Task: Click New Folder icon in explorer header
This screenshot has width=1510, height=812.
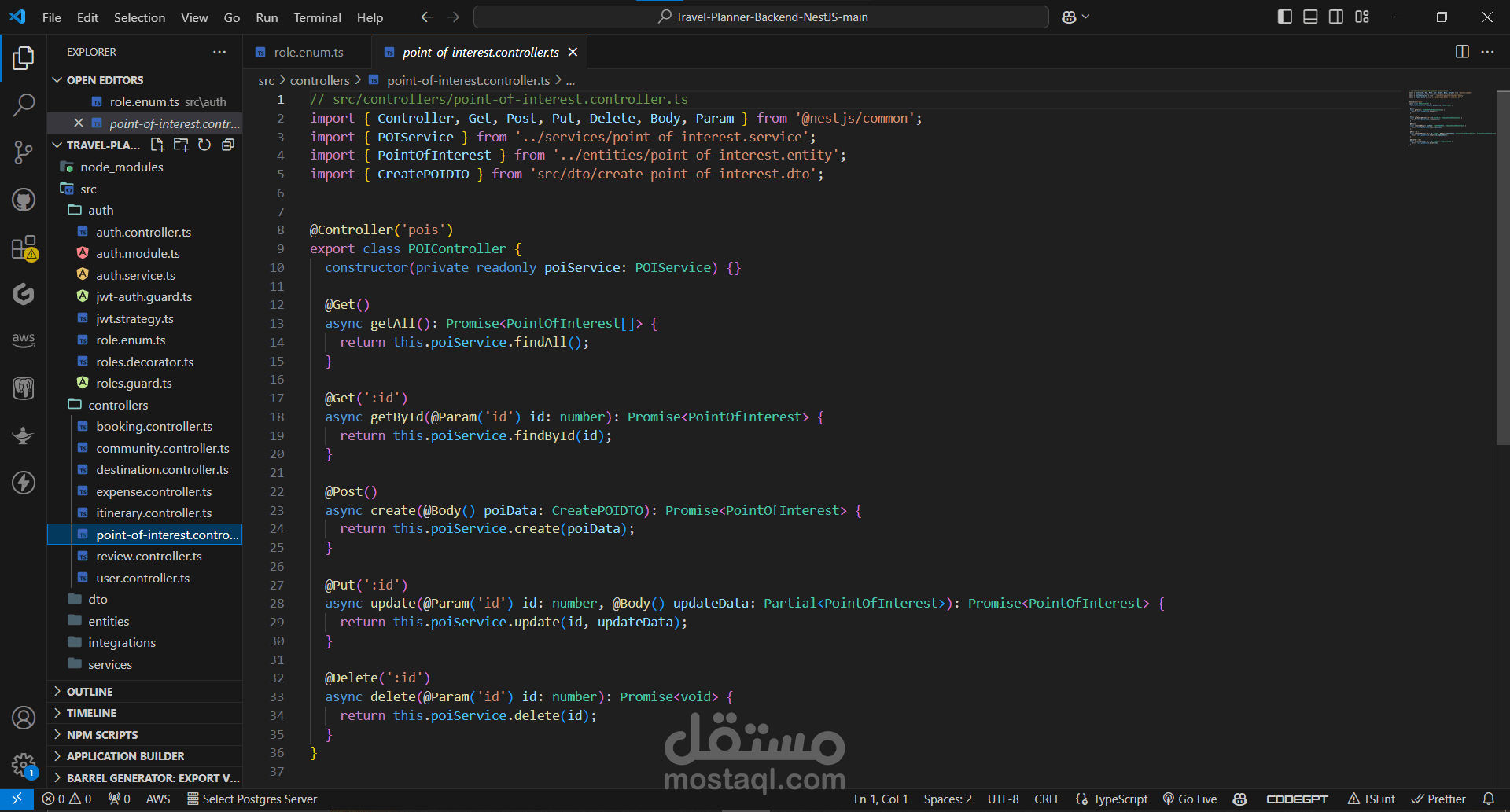Action: pos(181,145)
